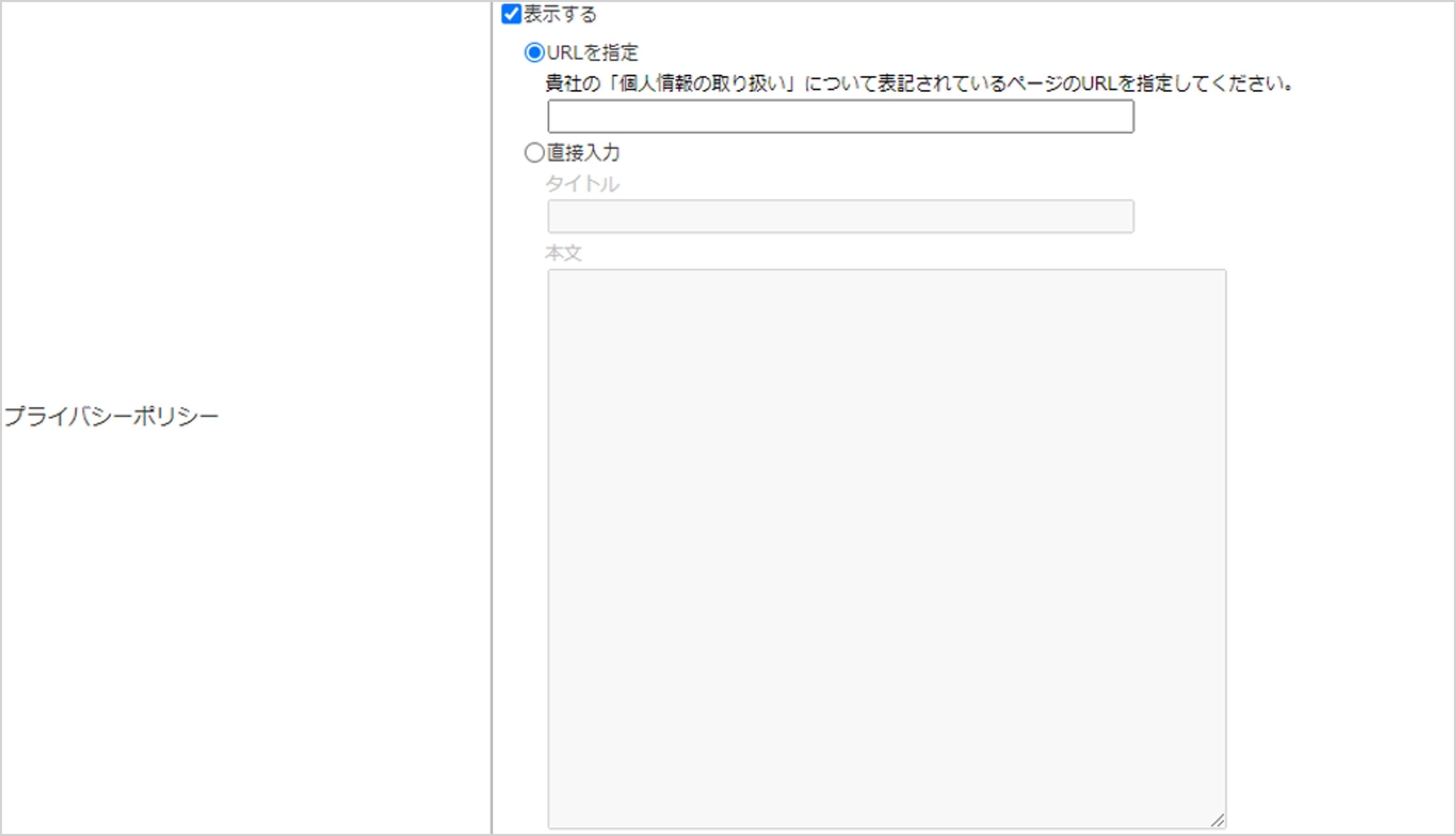Click the blue filled URLを指定 radio circle

[x=535, y=52]
